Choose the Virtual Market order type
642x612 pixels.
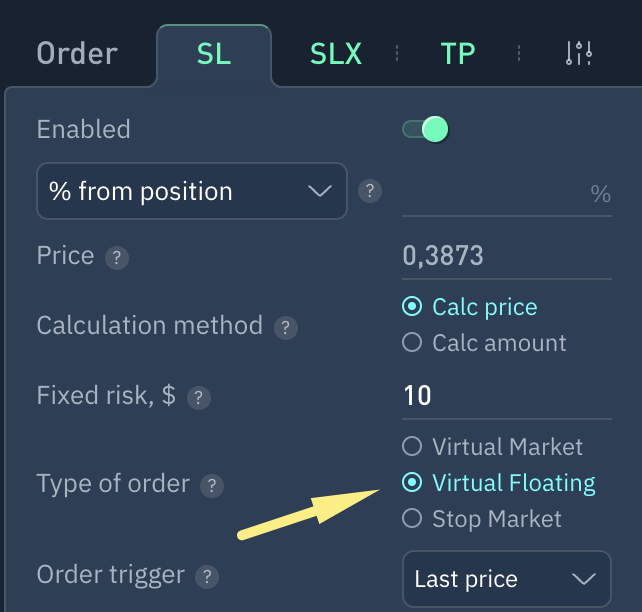[x=411, y=446]
